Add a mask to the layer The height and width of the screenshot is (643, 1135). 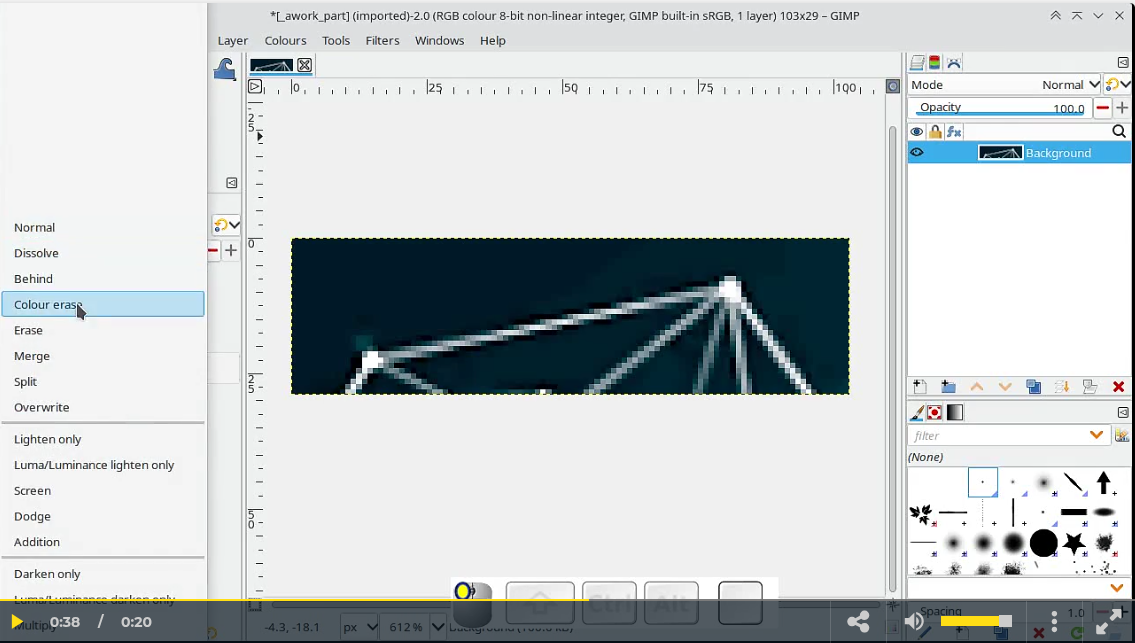[x=1090, y=387]
